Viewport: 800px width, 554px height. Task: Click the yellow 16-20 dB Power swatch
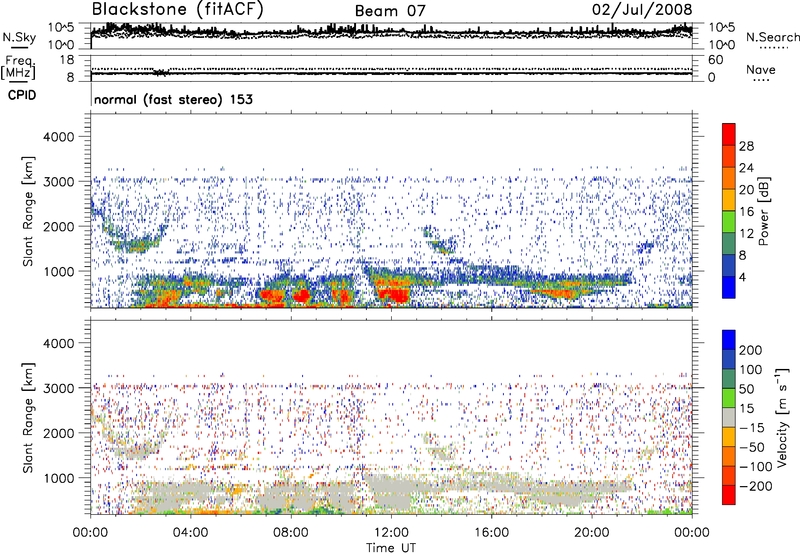coord(729,199)
